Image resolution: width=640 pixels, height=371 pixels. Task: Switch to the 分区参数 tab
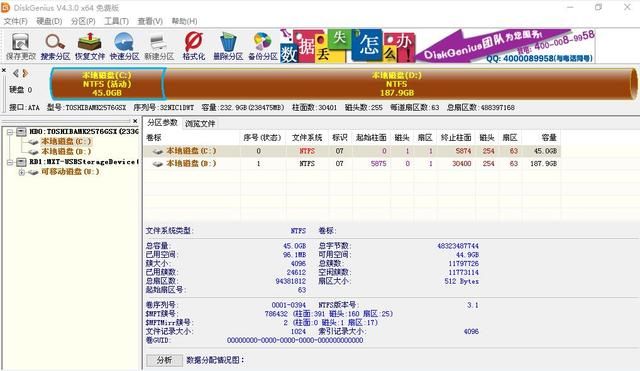[x=162, y=123]
